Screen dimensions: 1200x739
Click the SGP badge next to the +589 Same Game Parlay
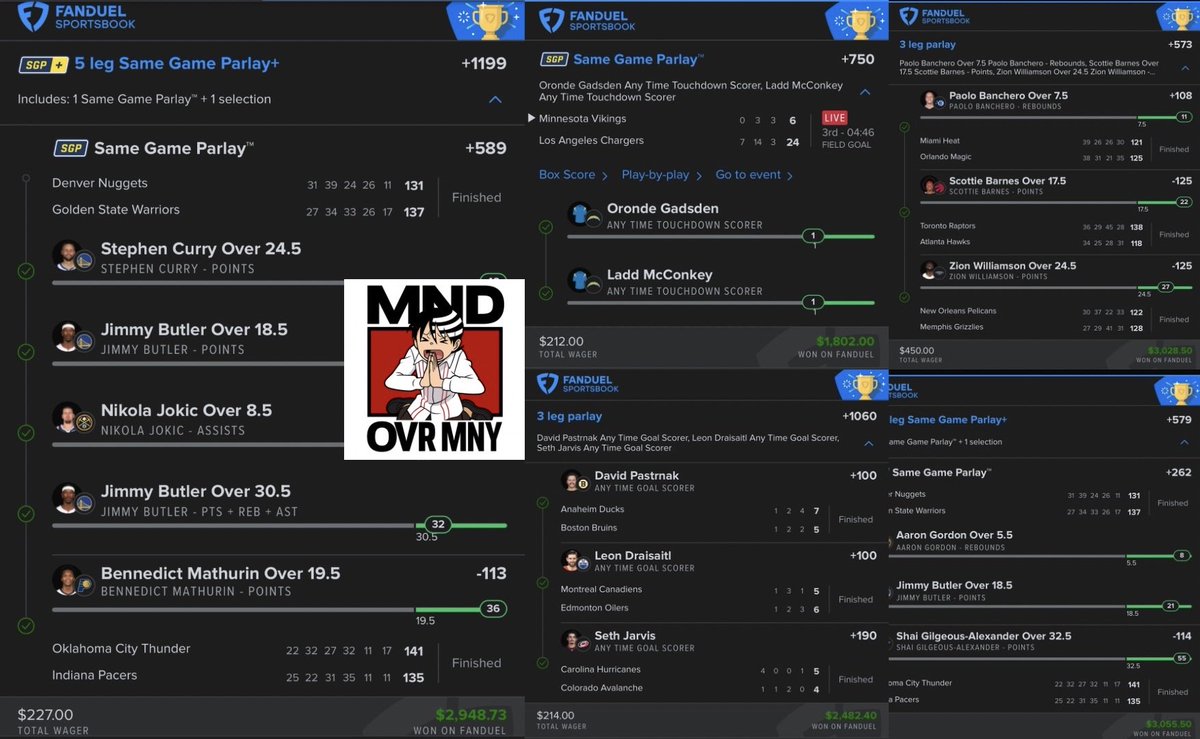[x=71, y=148]
